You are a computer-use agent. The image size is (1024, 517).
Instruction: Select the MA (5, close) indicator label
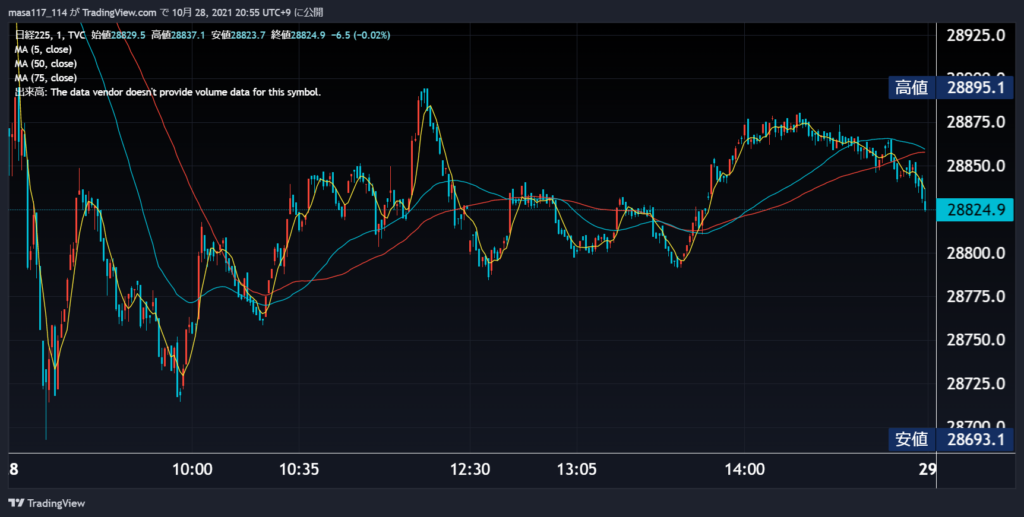[x=43, y=50]
